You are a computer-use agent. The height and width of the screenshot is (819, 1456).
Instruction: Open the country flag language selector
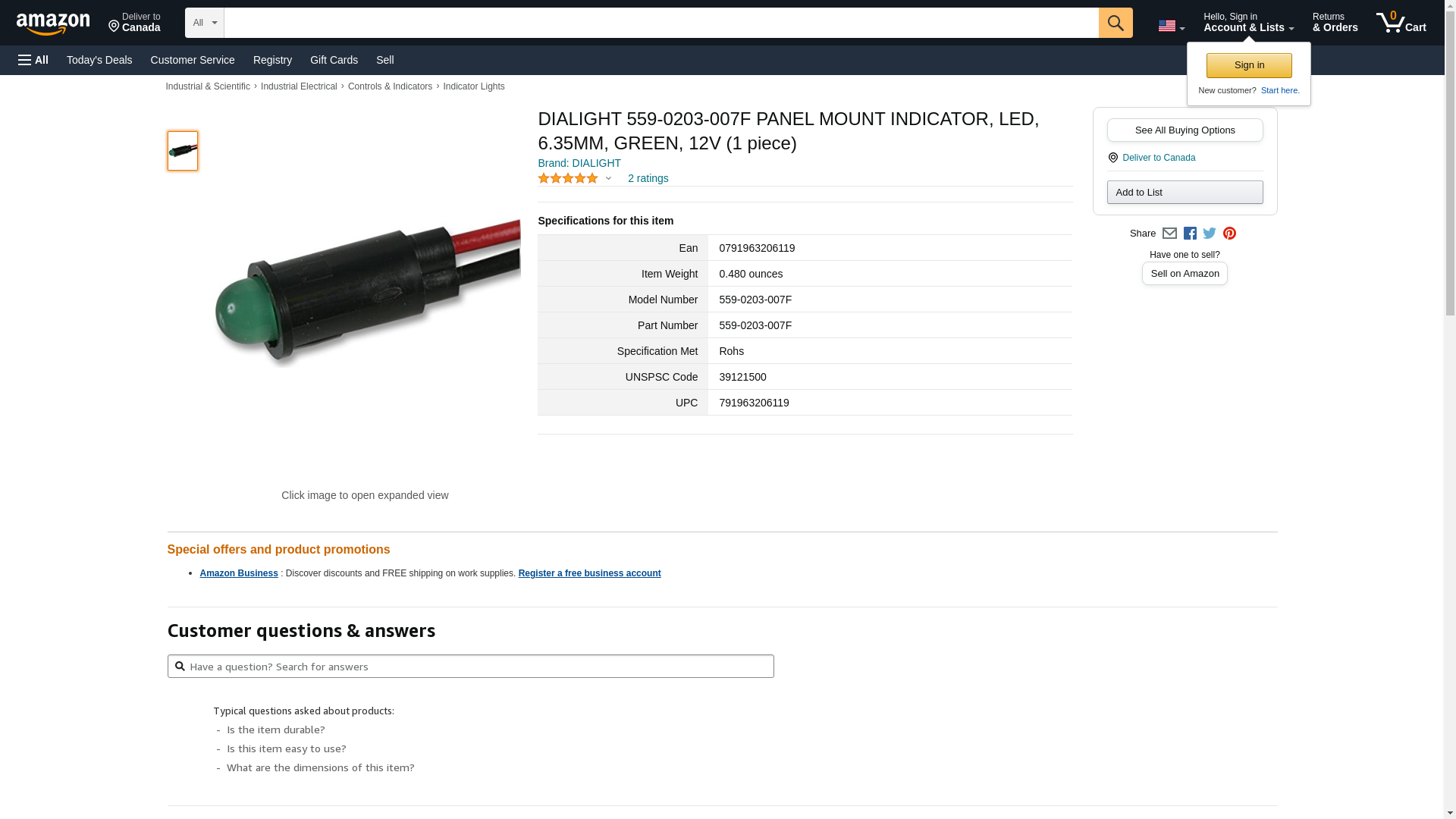[1172, 27]
